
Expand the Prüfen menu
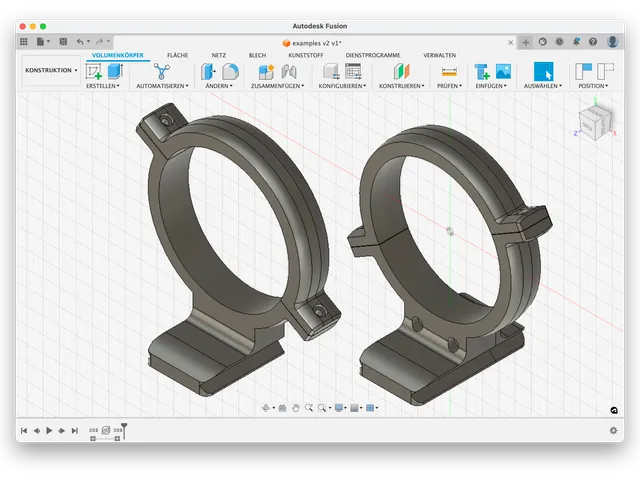coord(449,86)
